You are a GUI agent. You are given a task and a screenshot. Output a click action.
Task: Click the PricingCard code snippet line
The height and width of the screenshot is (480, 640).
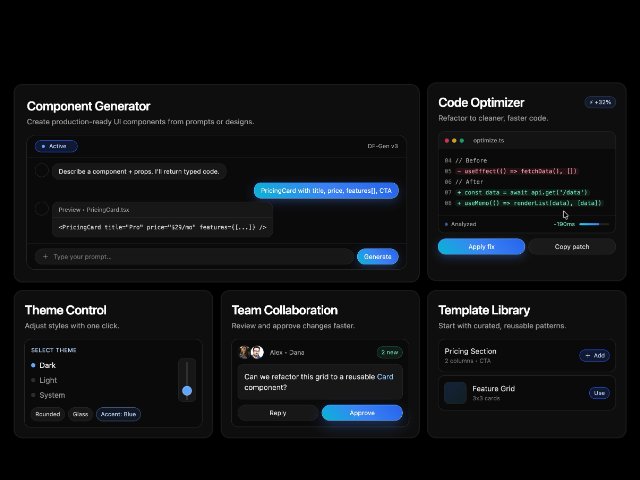click(x=162, y=227)
